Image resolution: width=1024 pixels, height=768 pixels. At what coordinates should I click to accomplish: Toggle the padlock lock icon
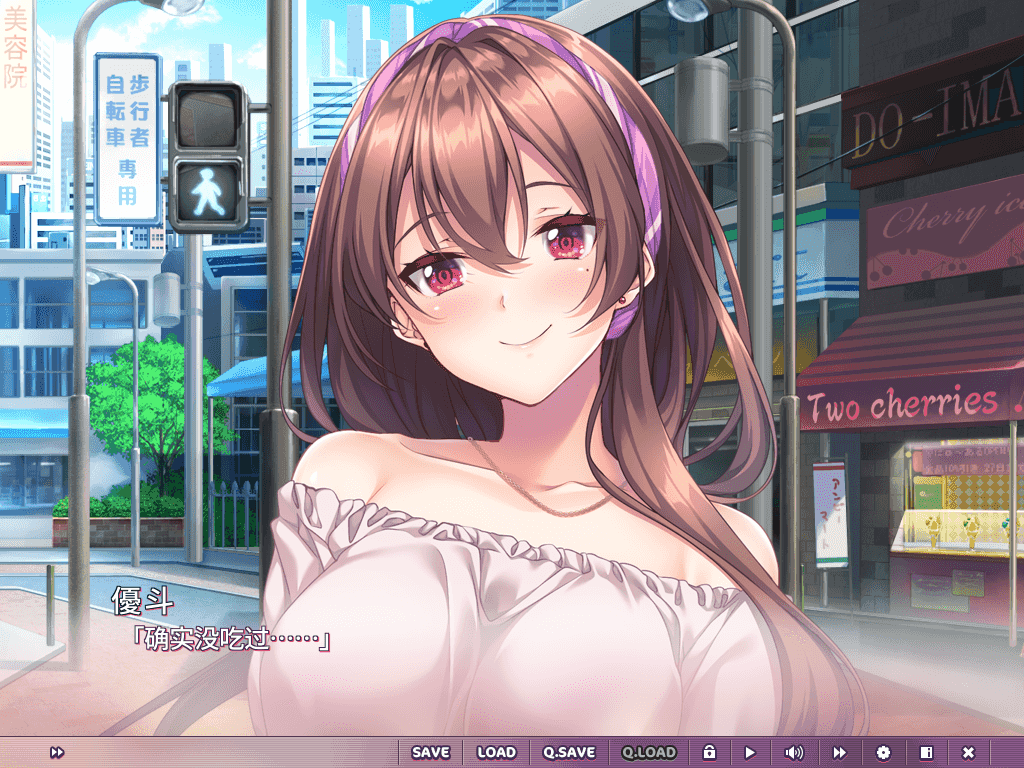pyautogui.click(x=709, y=752)
